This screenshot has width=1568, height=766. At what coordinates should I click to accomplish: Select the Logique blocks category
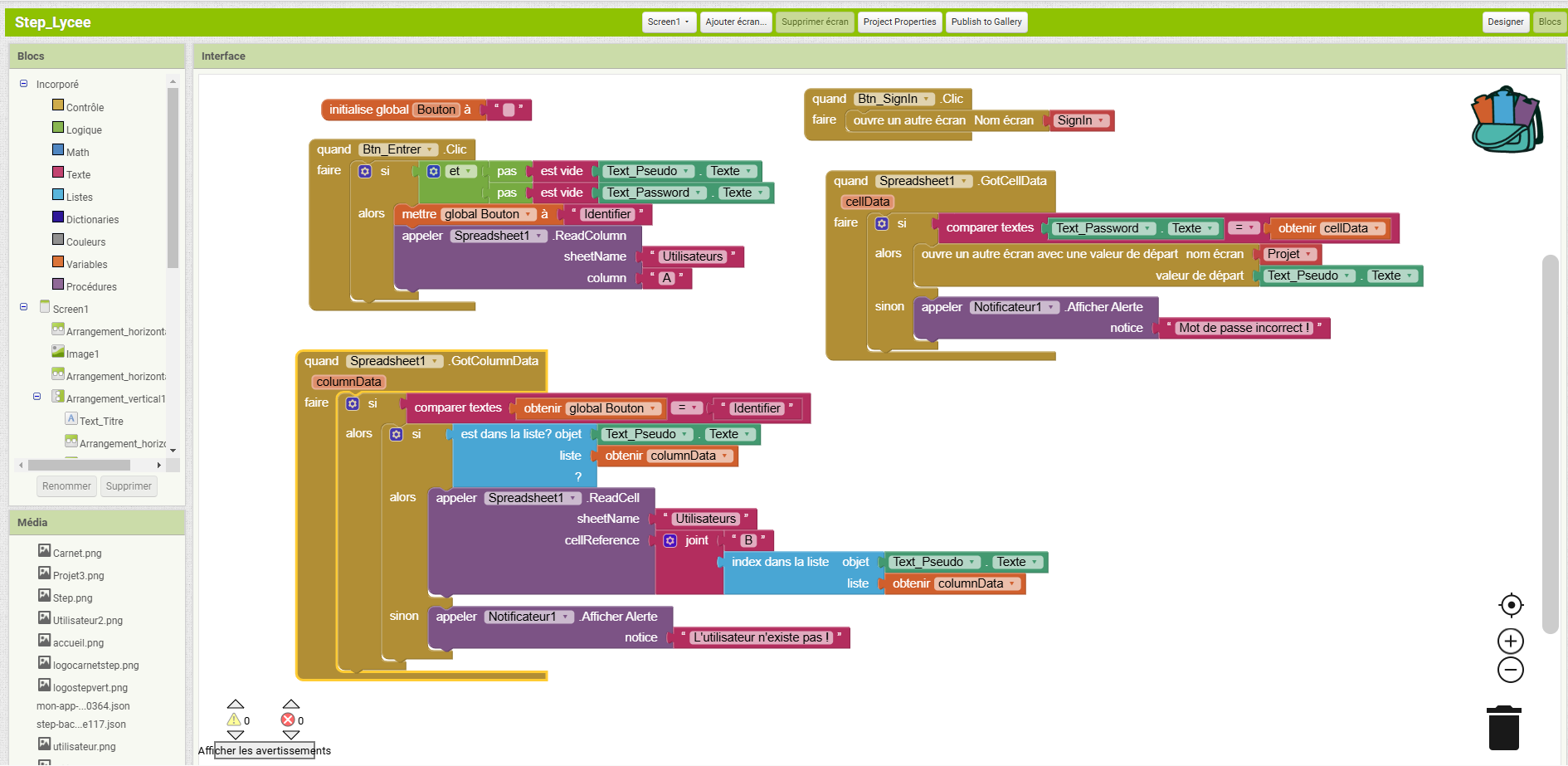tap(84, 129)
